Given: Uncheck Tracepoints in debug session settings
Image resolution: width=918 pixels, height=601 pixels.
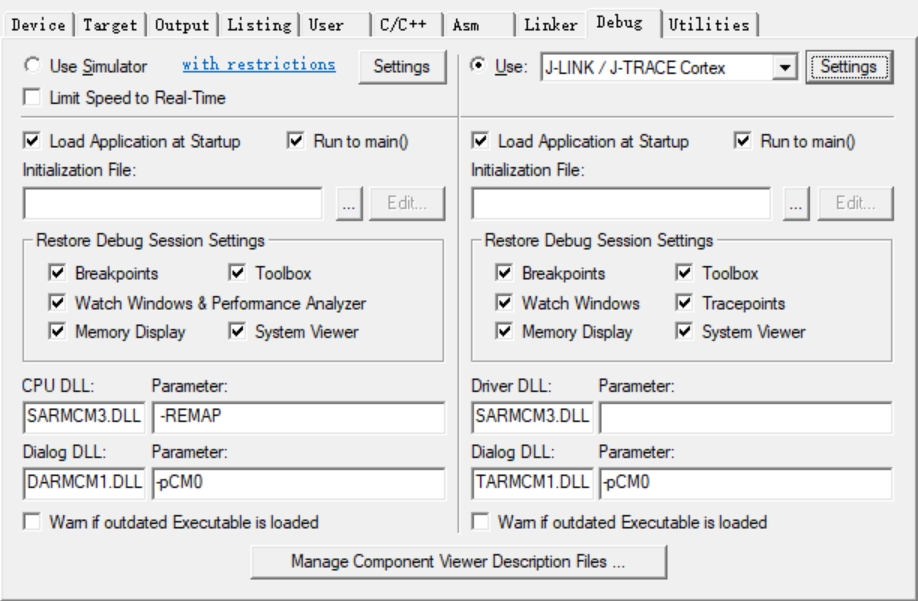Looking at the screenshot, I should pos(685,303).
